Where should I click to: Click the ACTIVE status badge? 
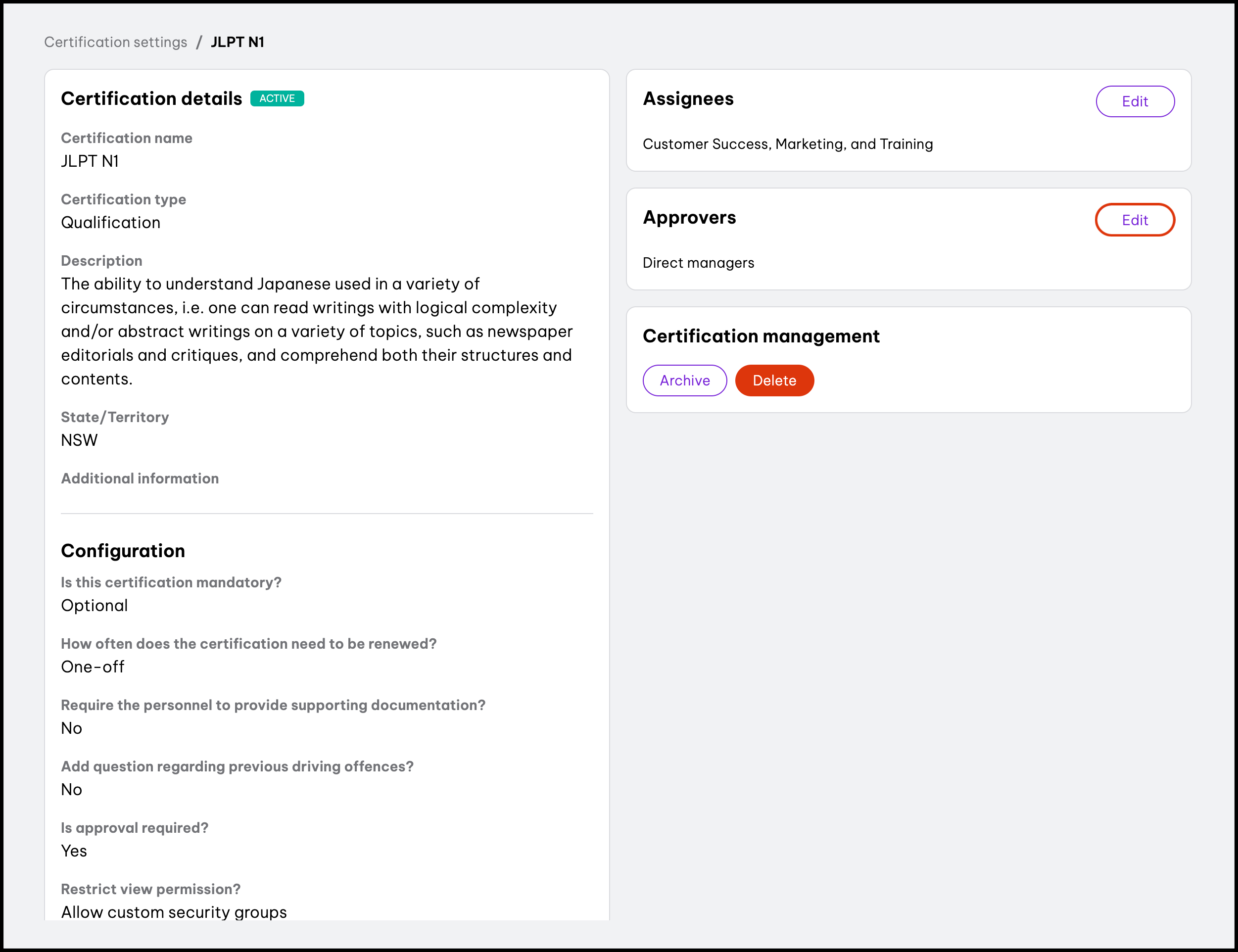[277, 98]
